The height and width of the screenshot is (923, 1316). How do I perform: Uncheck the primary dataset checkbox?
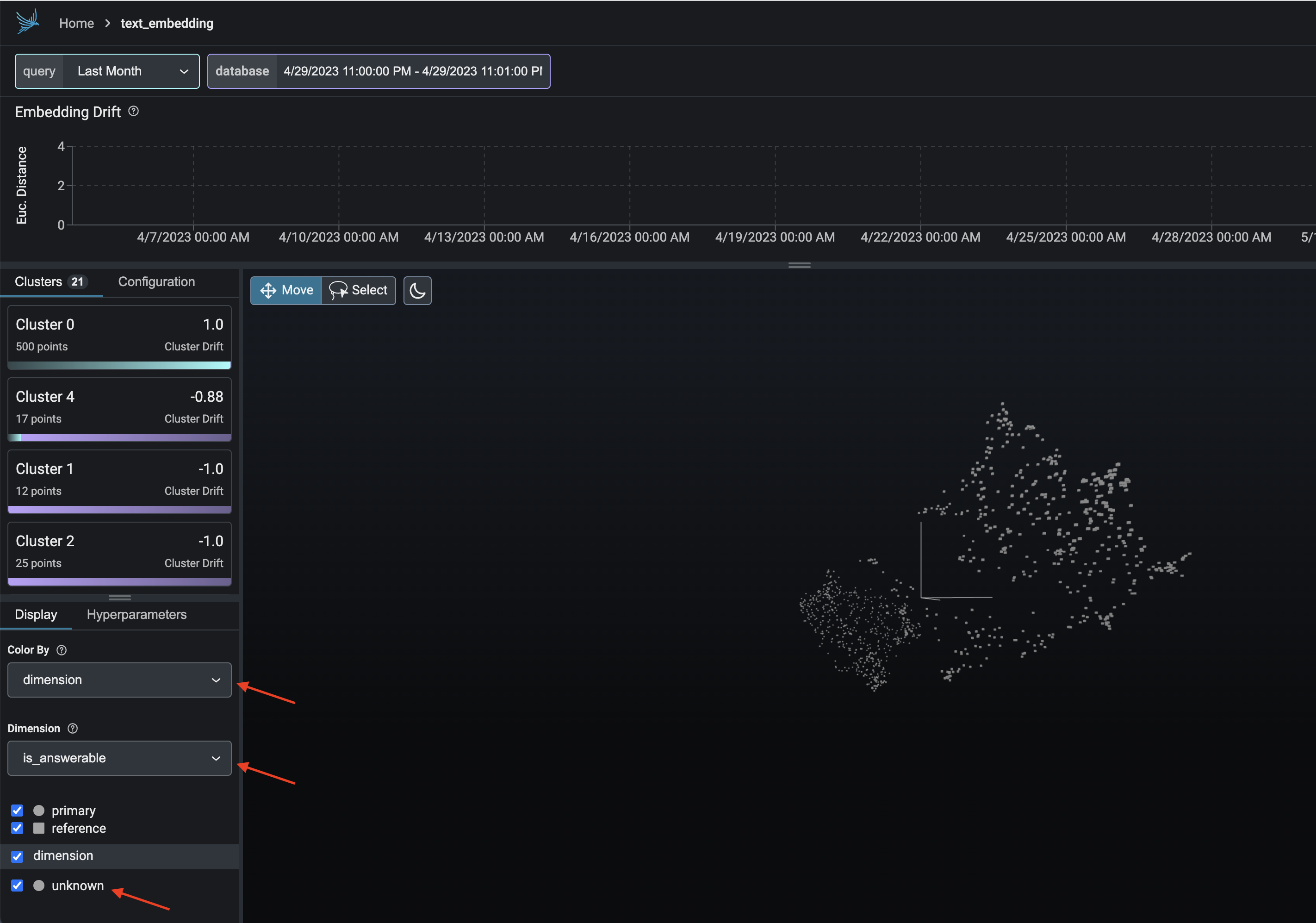(17, 811)
